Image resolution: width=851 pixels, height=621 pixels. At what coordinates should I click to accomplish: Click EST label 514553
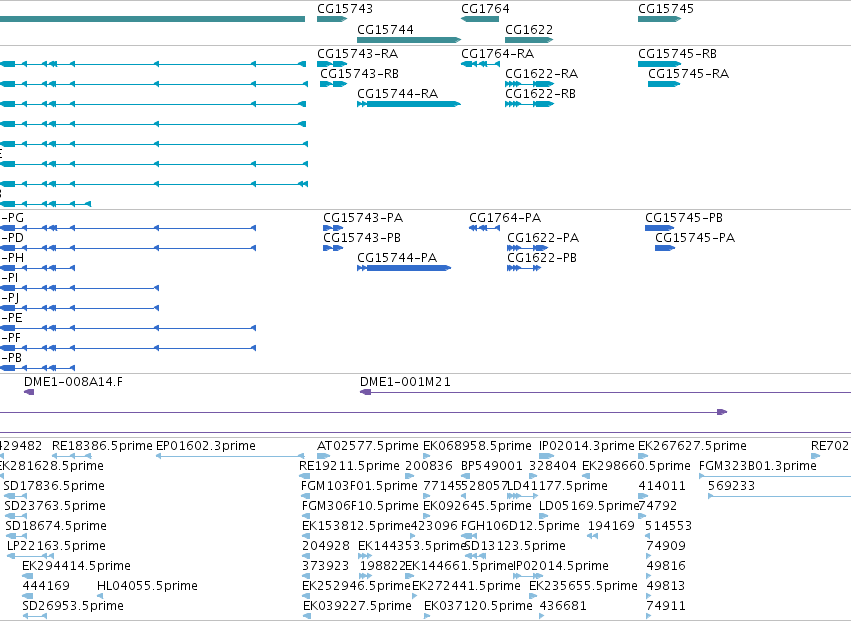click(669, 526)
